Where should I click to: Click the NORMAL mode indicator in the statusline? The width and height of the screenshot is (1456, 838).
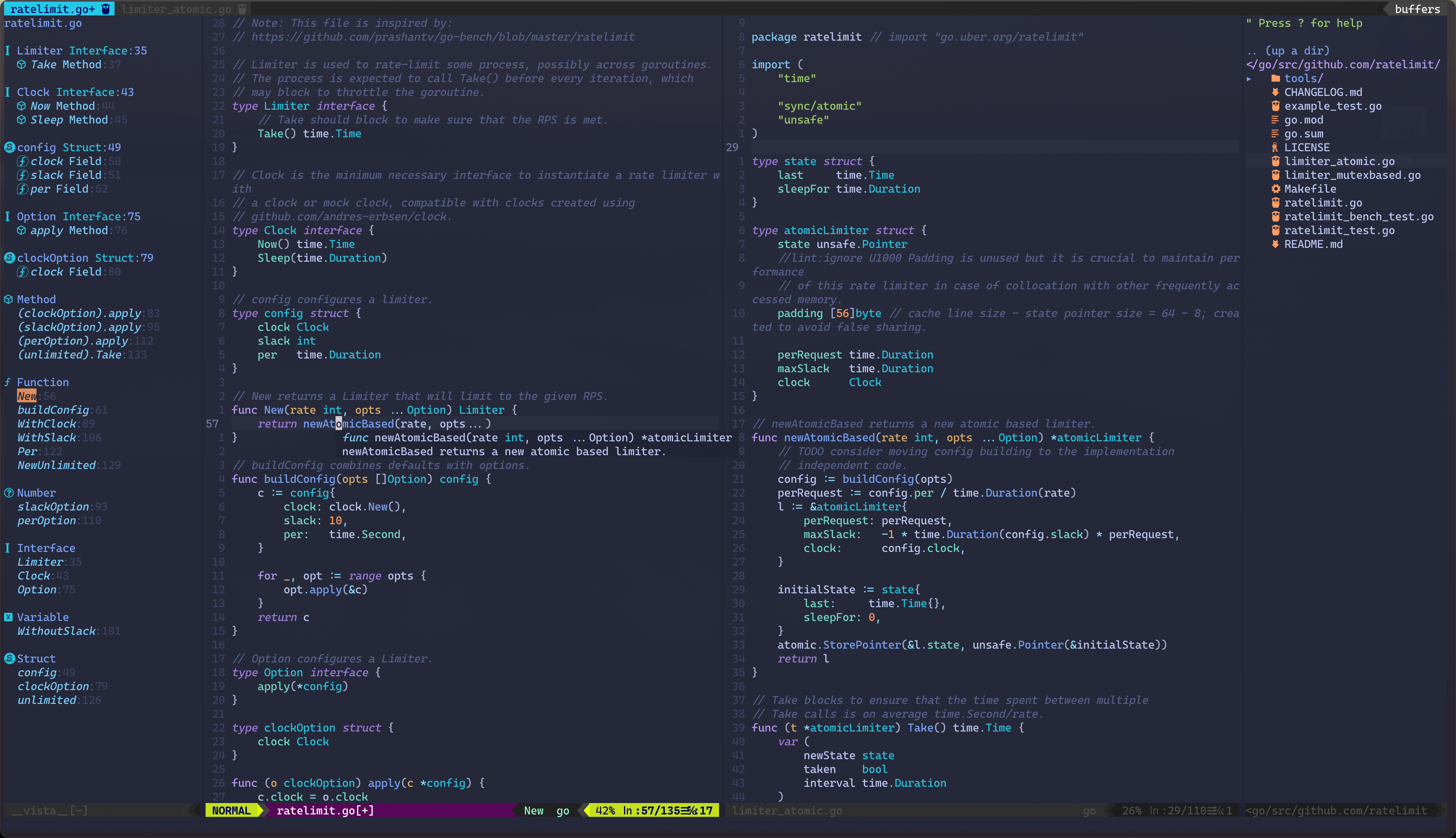[x=231, y=810]
